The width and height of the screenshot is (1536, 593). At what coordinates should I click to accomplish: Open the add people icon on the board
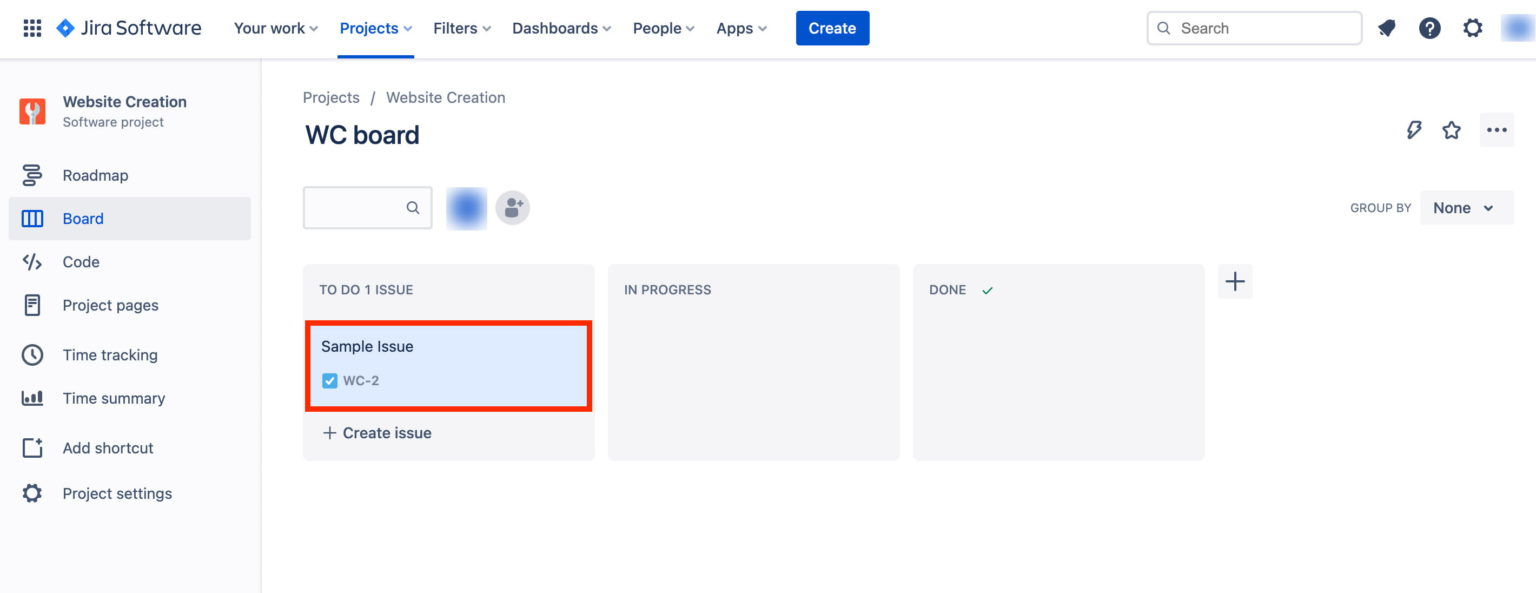(x=513, y=207)
